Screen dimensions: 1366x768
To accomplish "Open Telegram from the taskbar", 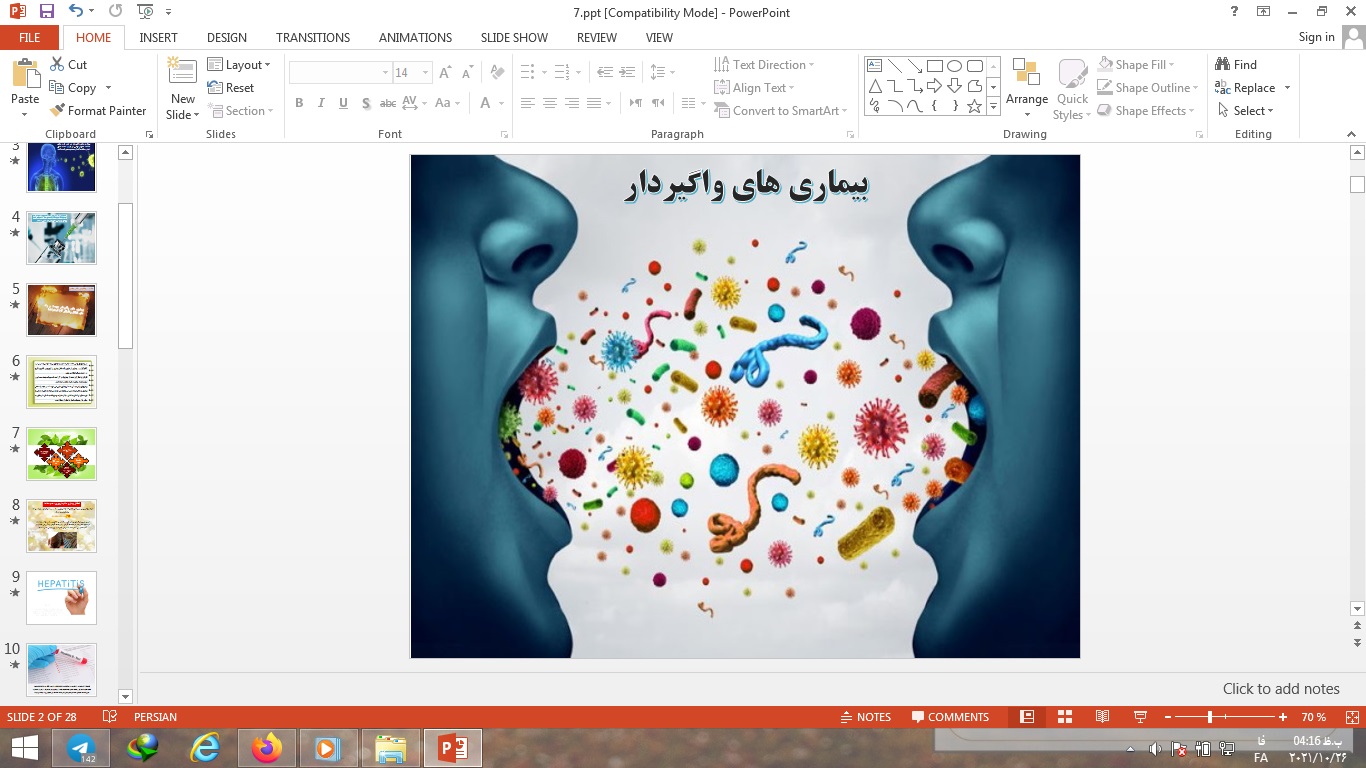I will 81,748.
